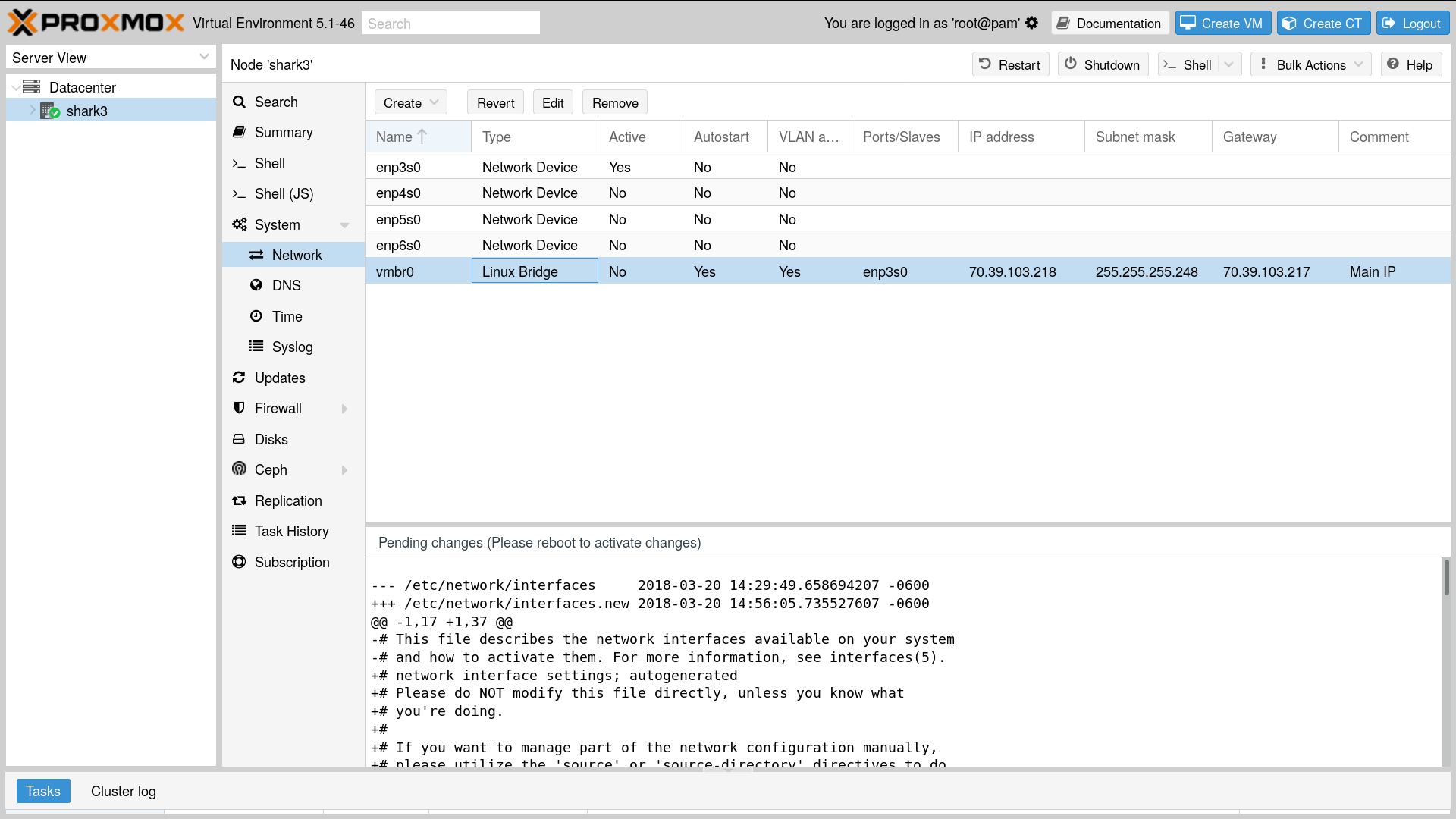Click the top Search input field
The height and width of the screenshot is (819, 1456).
click(x=450, y=24)
